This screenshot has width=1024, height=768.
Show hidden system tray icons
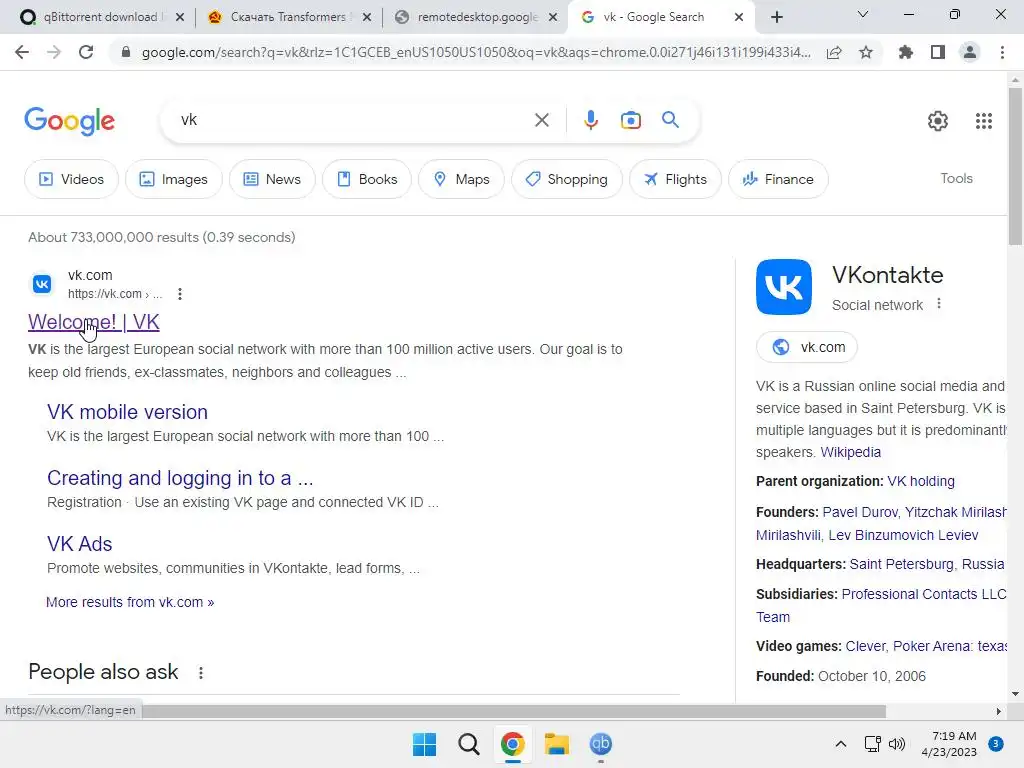[x=841, y=744]
